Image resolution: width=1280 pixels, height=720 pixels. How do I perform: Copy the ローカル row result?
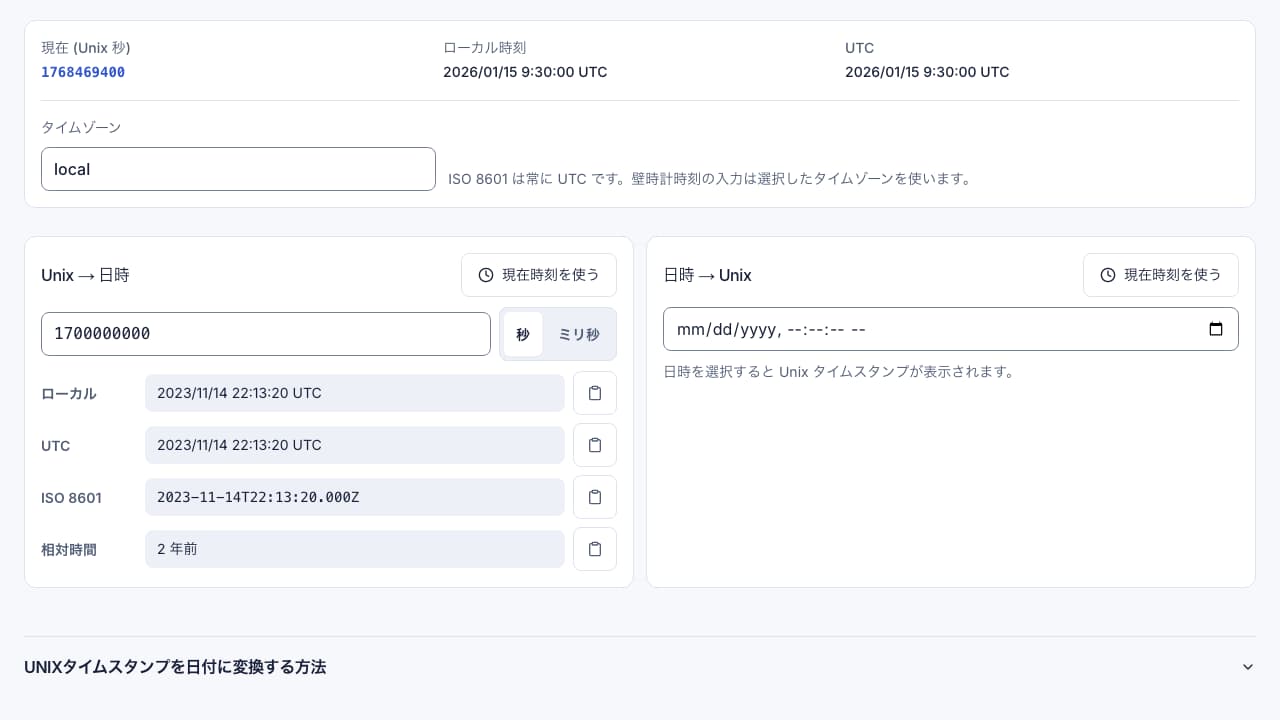(x=595, y=393)
